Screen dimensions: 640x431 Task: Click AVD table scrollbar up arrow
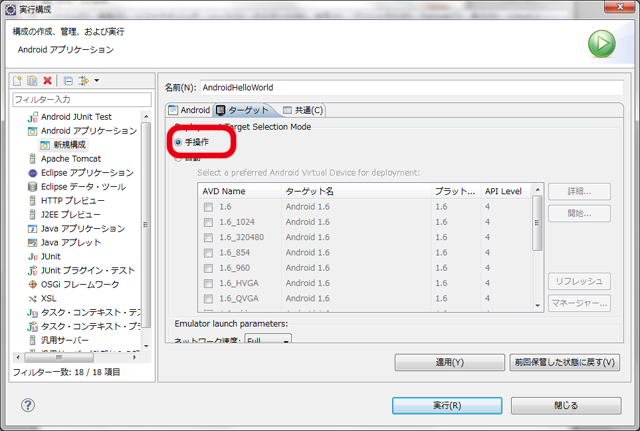(538, 190)
